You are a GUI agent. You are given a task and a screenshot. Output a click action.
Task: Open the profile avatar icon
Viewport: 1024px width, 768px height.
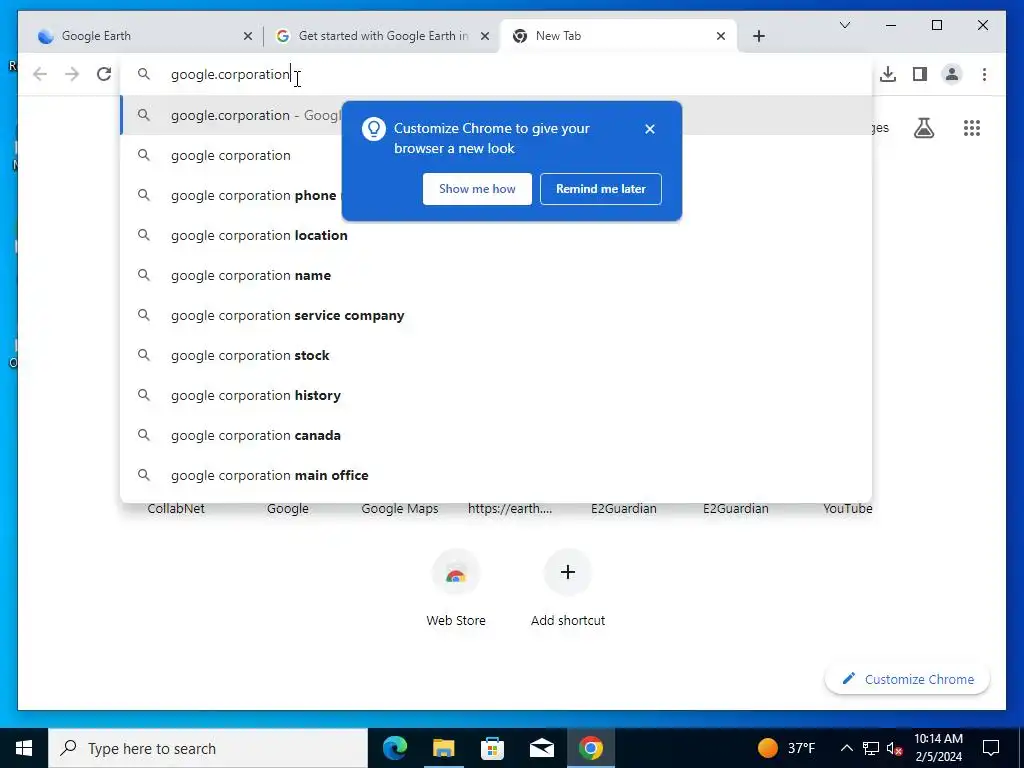pyautogui.click(x=952, y=74)
